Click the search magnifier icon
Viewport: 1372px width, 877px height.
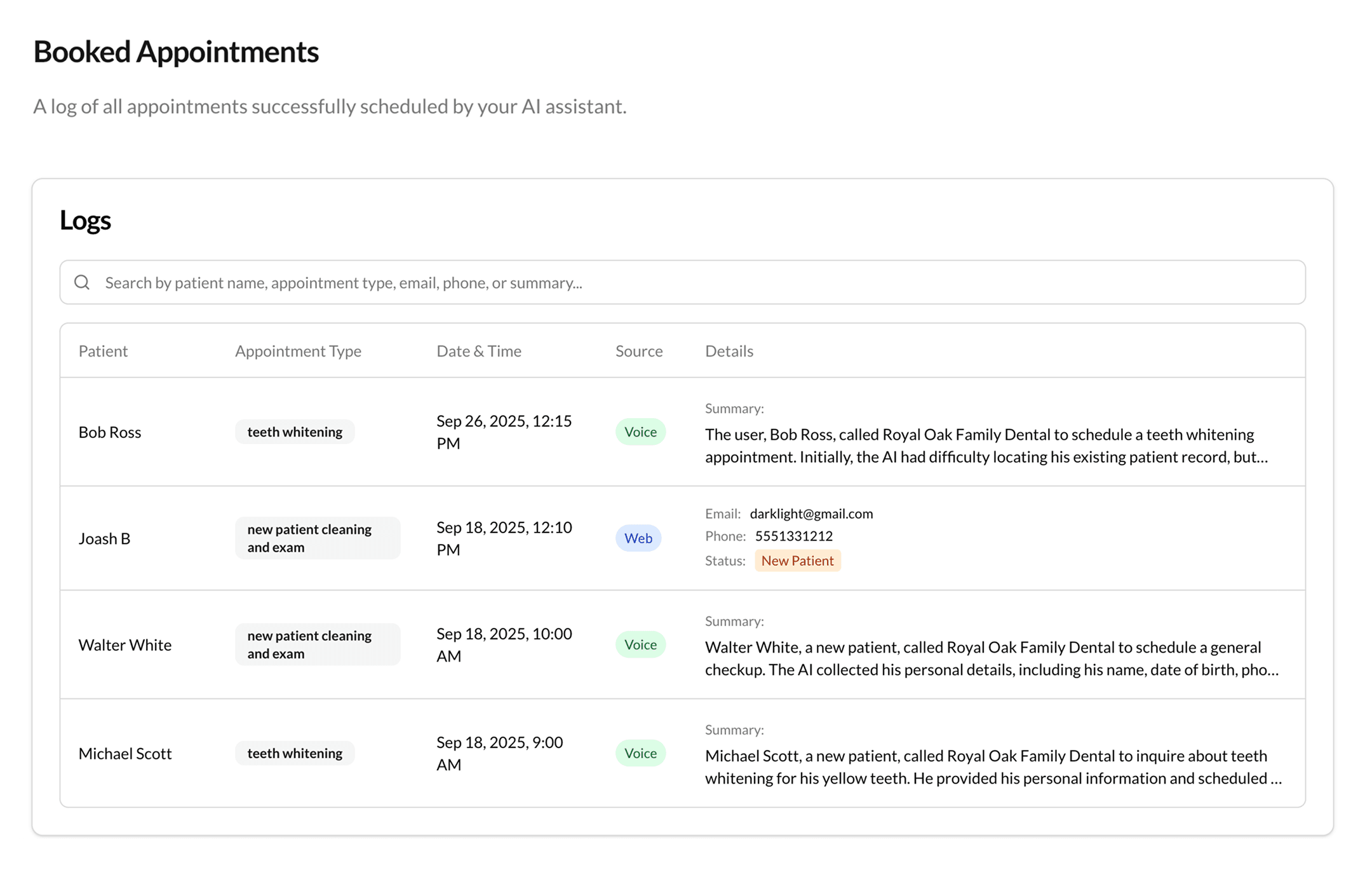[82, 282]
